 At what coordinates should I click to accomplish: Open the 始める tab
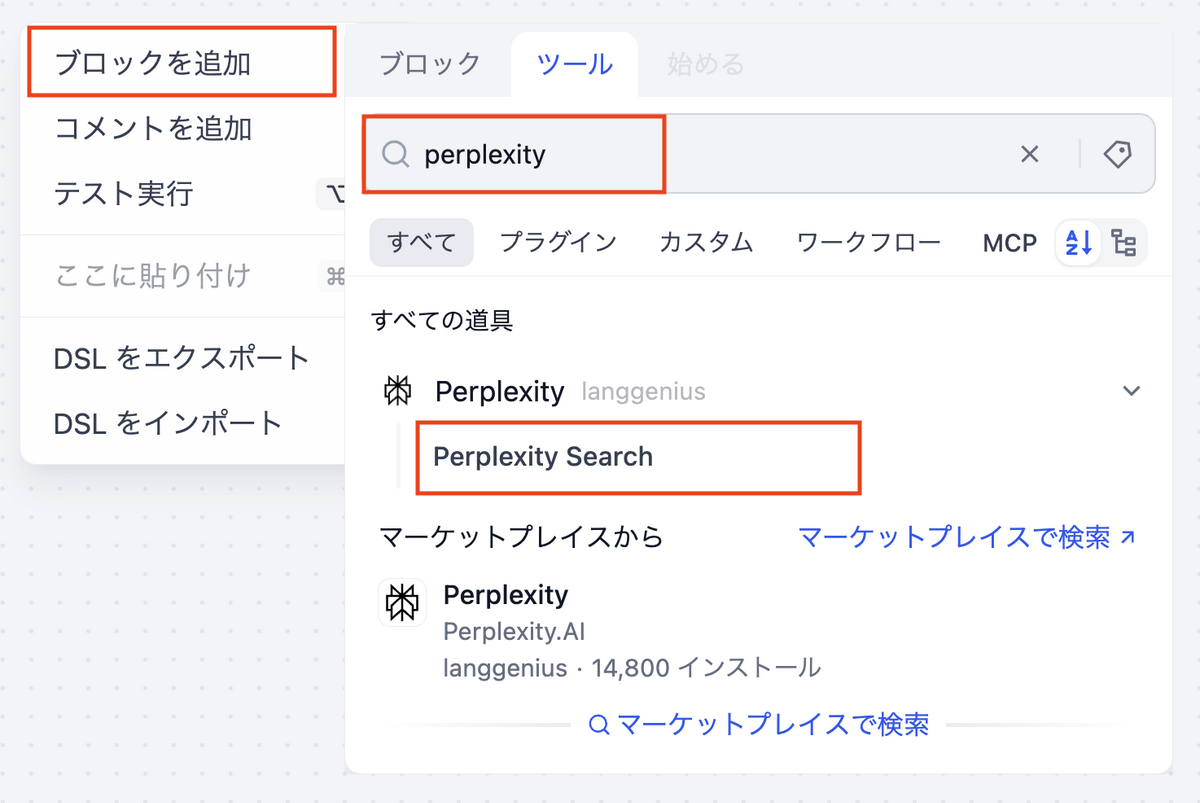pos(706,65)
